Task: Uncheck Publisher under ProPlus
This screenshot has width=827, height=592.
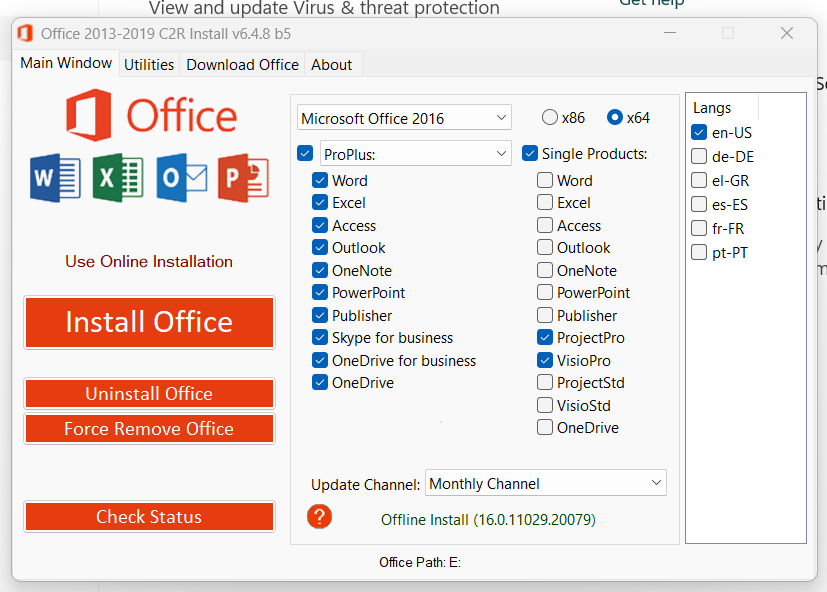Action: [x=320, y=316]
